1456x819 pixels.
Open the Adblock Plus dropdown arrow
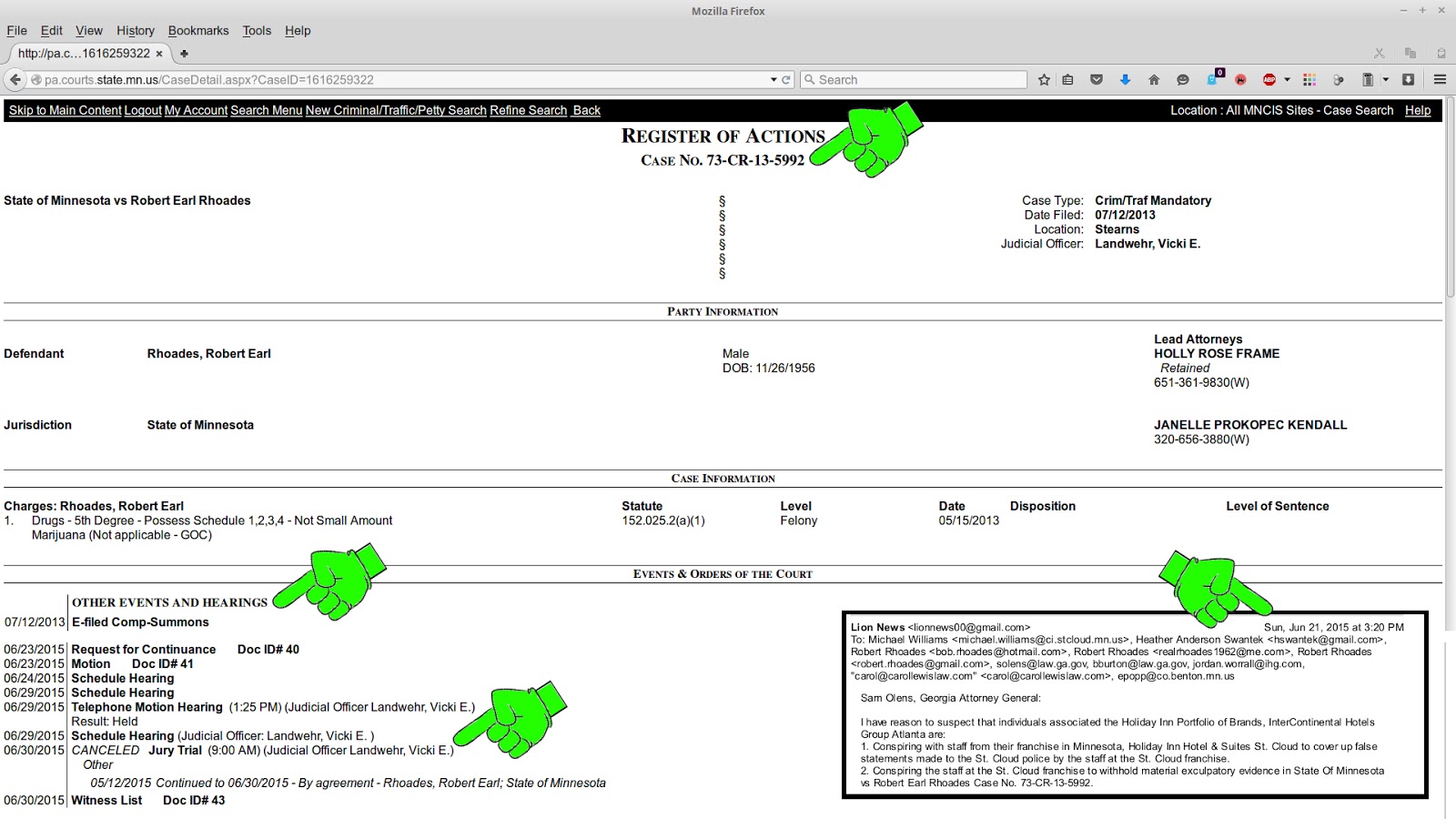(x=1287, y=80)
